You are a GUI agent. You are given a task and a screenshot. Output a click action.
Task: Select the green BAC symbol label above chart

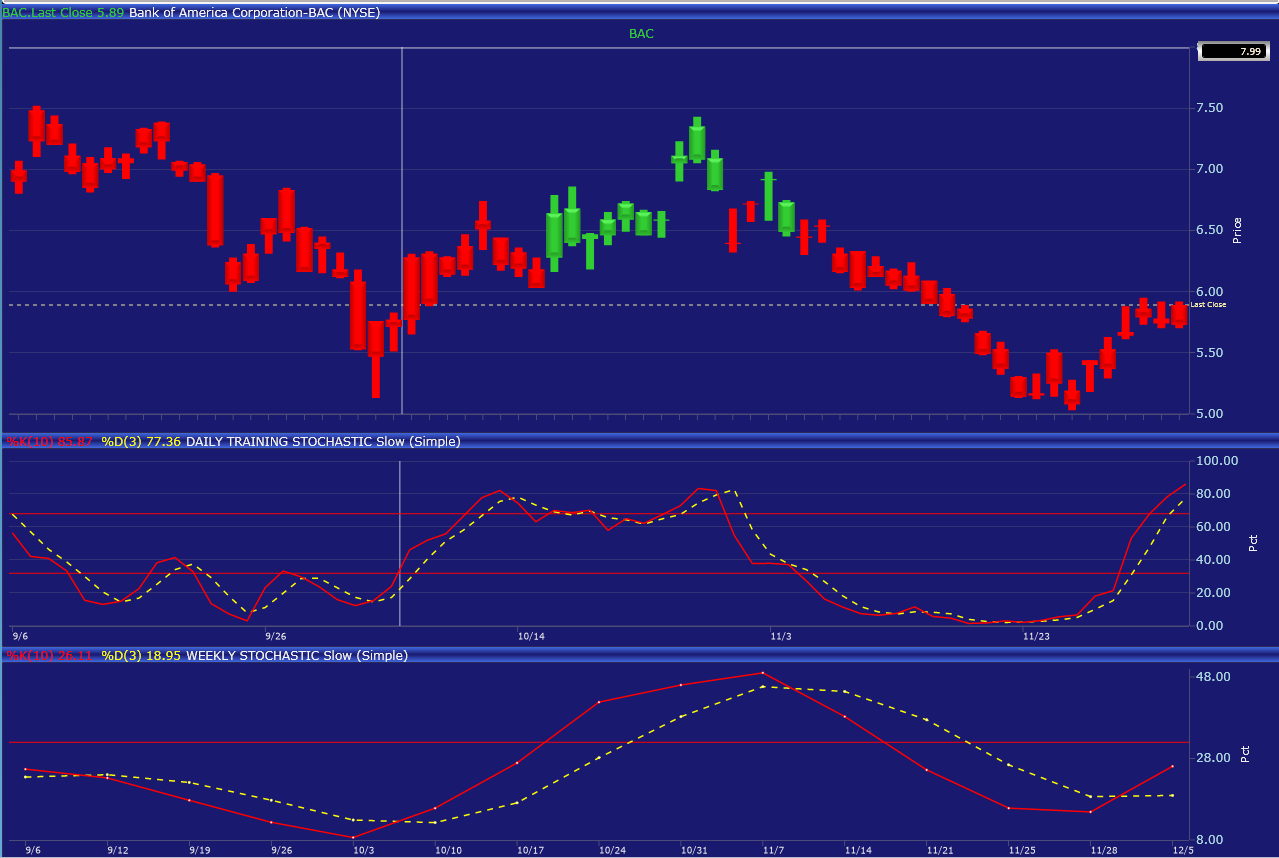pos(641,34)
